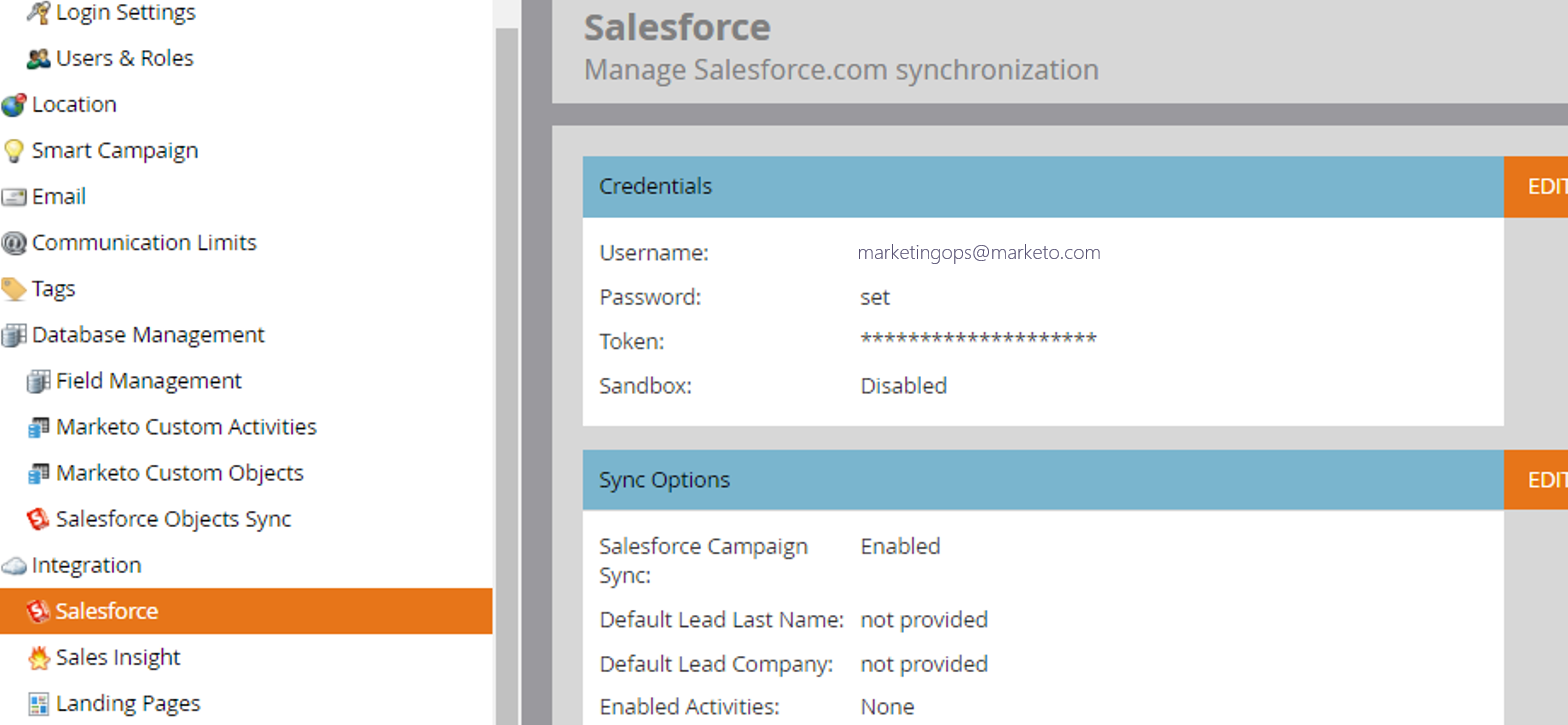Open Marketo Custom Objects
Viewport: 1568px width, 725px height.
coord(179,473)
